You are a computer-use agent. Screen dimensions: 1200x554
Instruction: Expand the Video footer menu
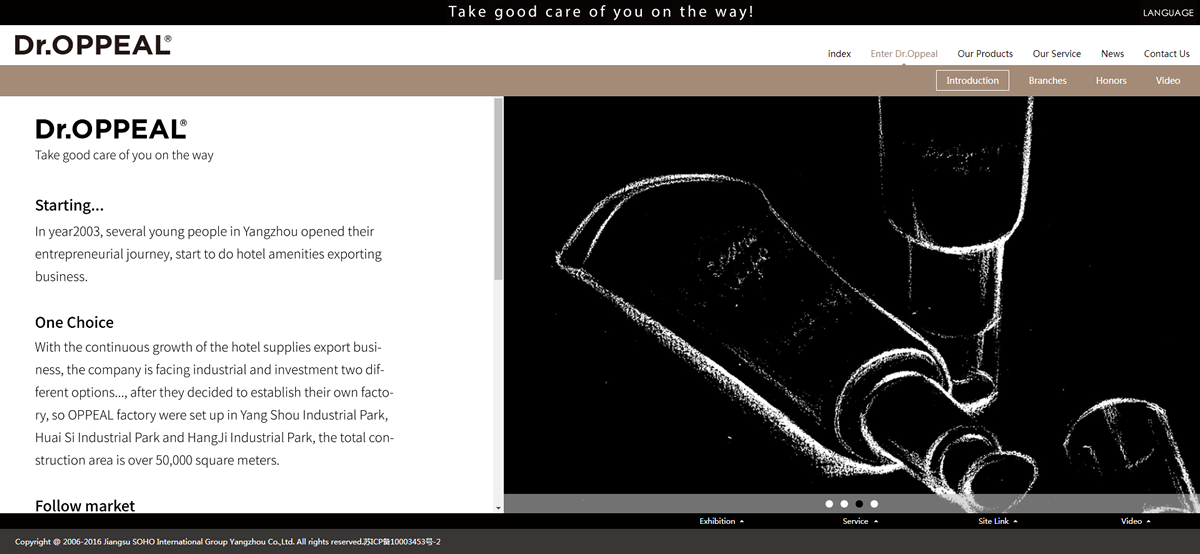(1135, 521)
